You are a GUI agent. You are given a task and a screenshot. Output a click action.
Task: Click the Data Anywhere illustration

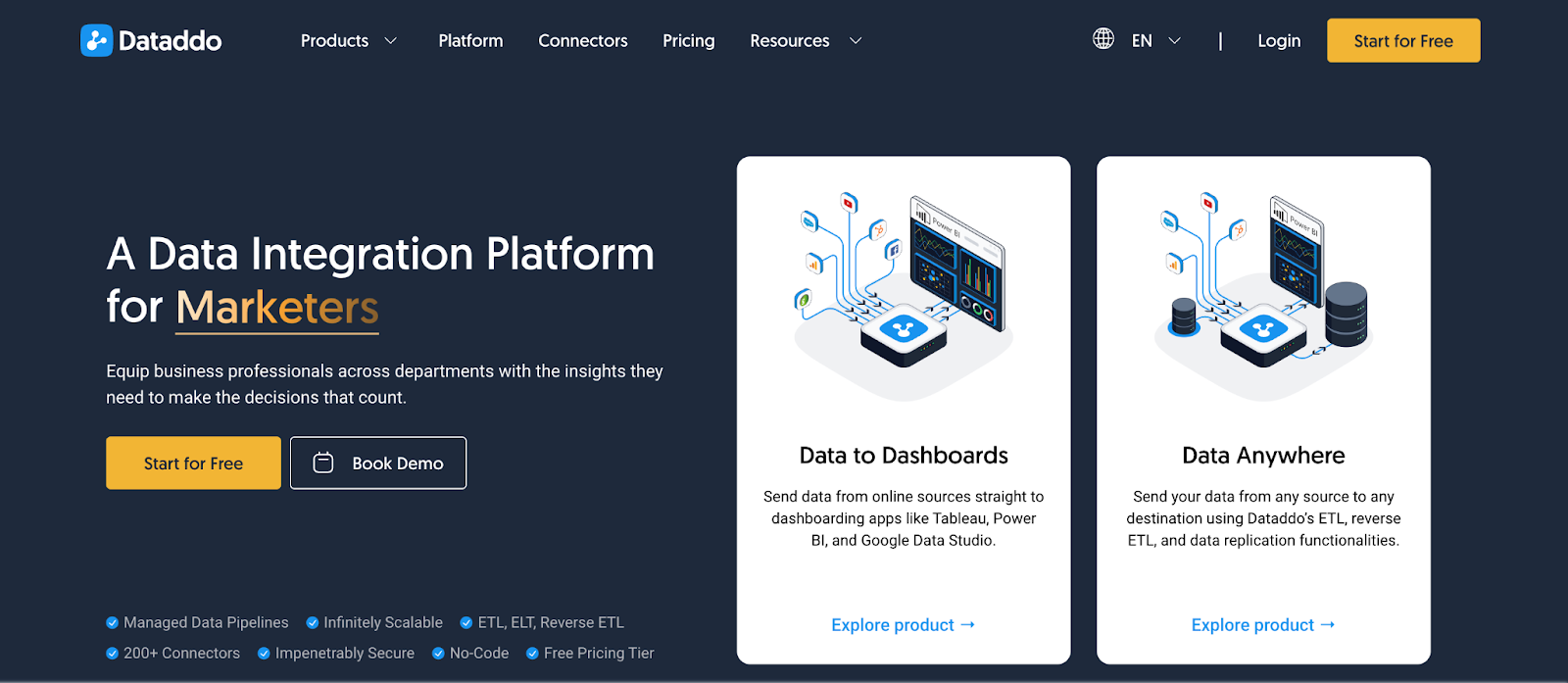tap(1263, 296)
